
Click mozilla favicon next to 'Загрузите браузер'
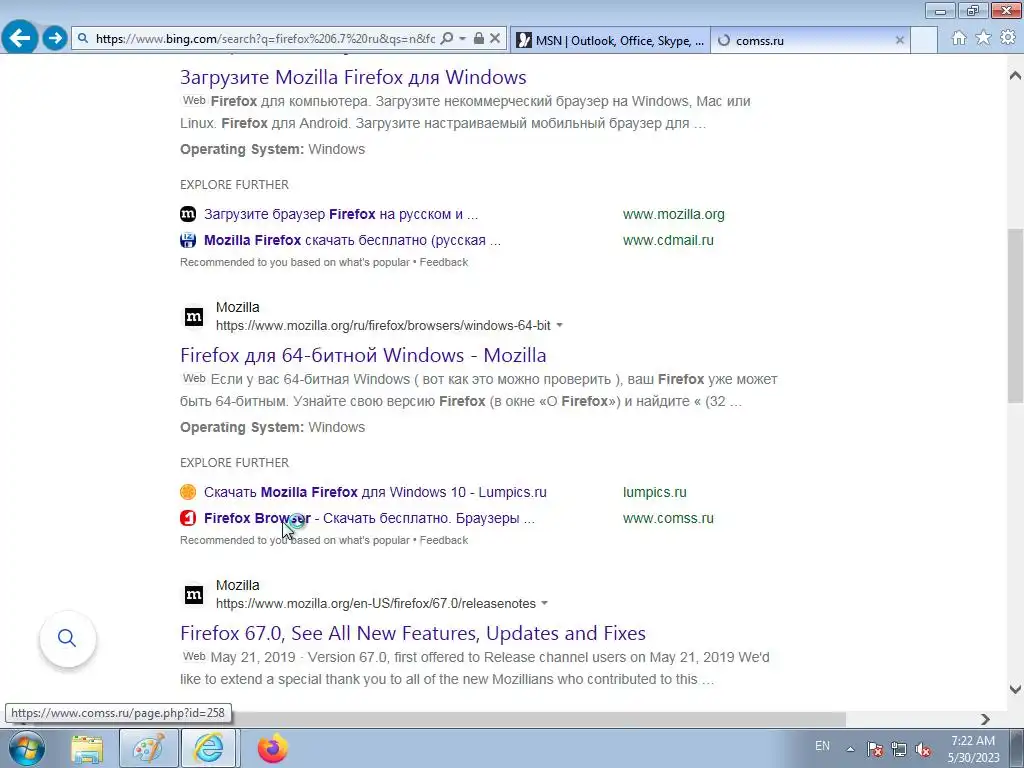(x=188, y=214)
